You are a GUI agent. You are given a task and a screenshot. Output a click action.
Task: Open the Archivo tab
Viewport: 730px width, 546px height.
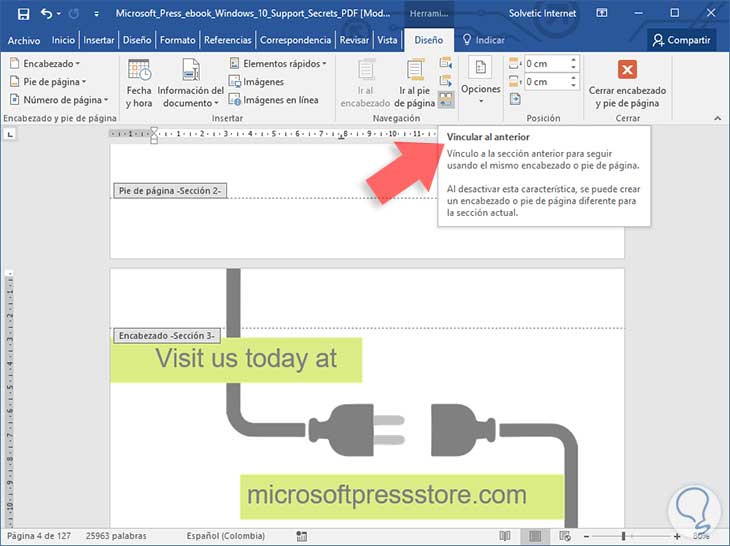pyautogui.click(x=24, y=40)
